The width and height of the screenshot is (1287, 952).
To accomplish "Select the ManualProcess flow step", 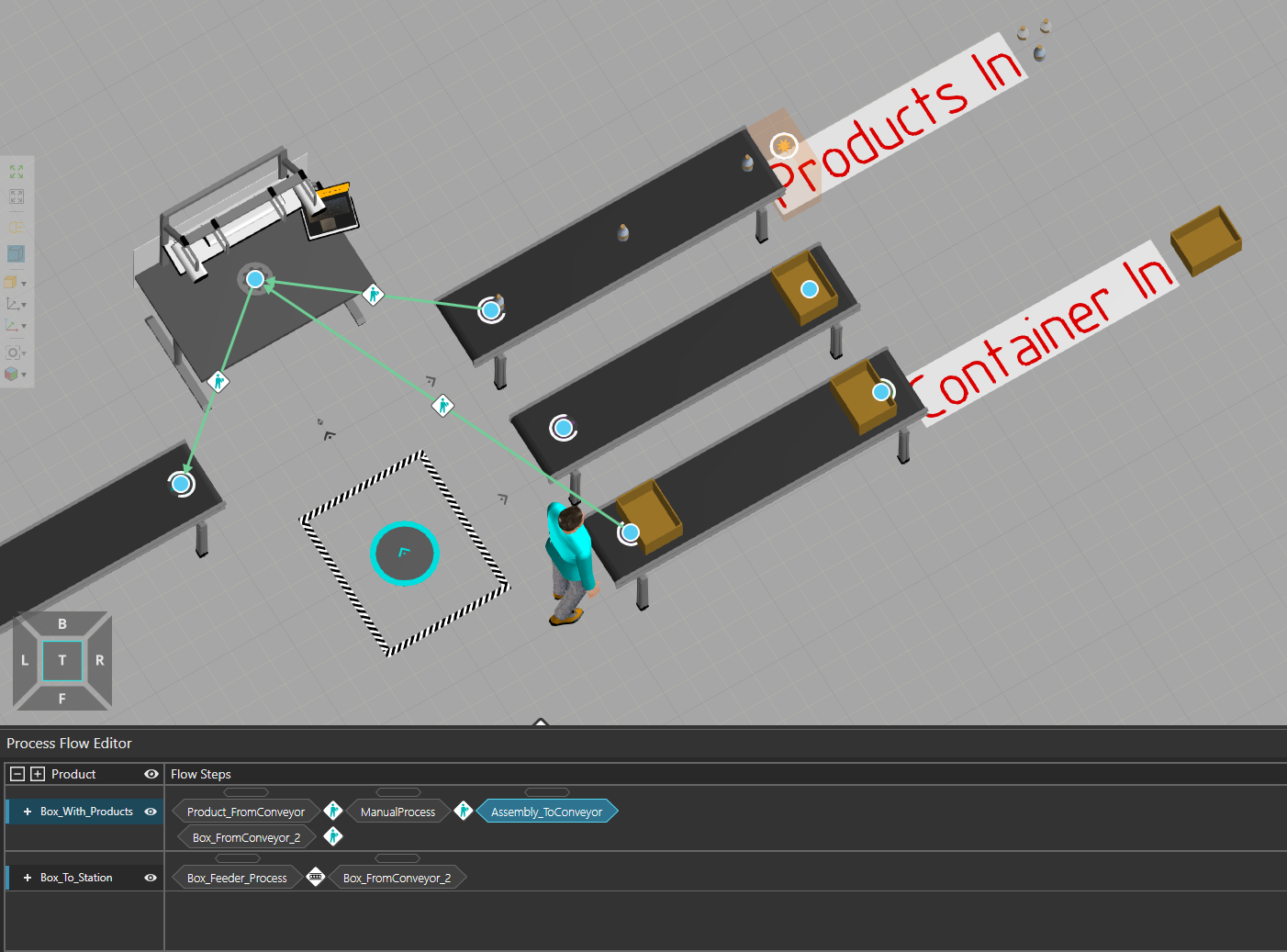I will [397, 812].
